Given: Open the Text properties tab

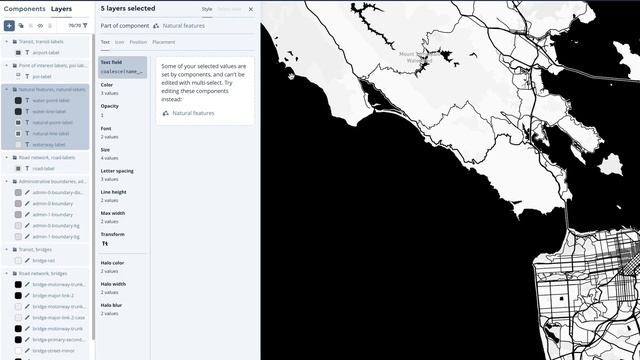Looking at the screenshot, I should [105, 42].
